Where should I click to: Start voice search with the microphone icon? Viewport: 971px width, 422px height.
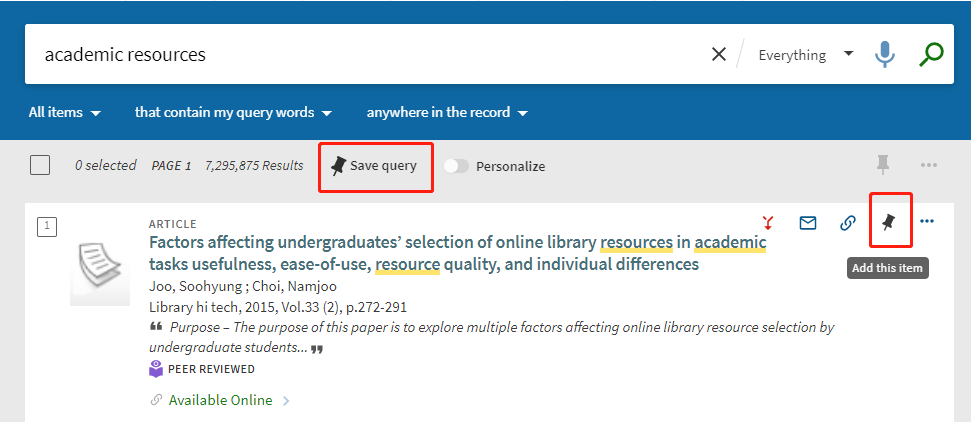884,55
